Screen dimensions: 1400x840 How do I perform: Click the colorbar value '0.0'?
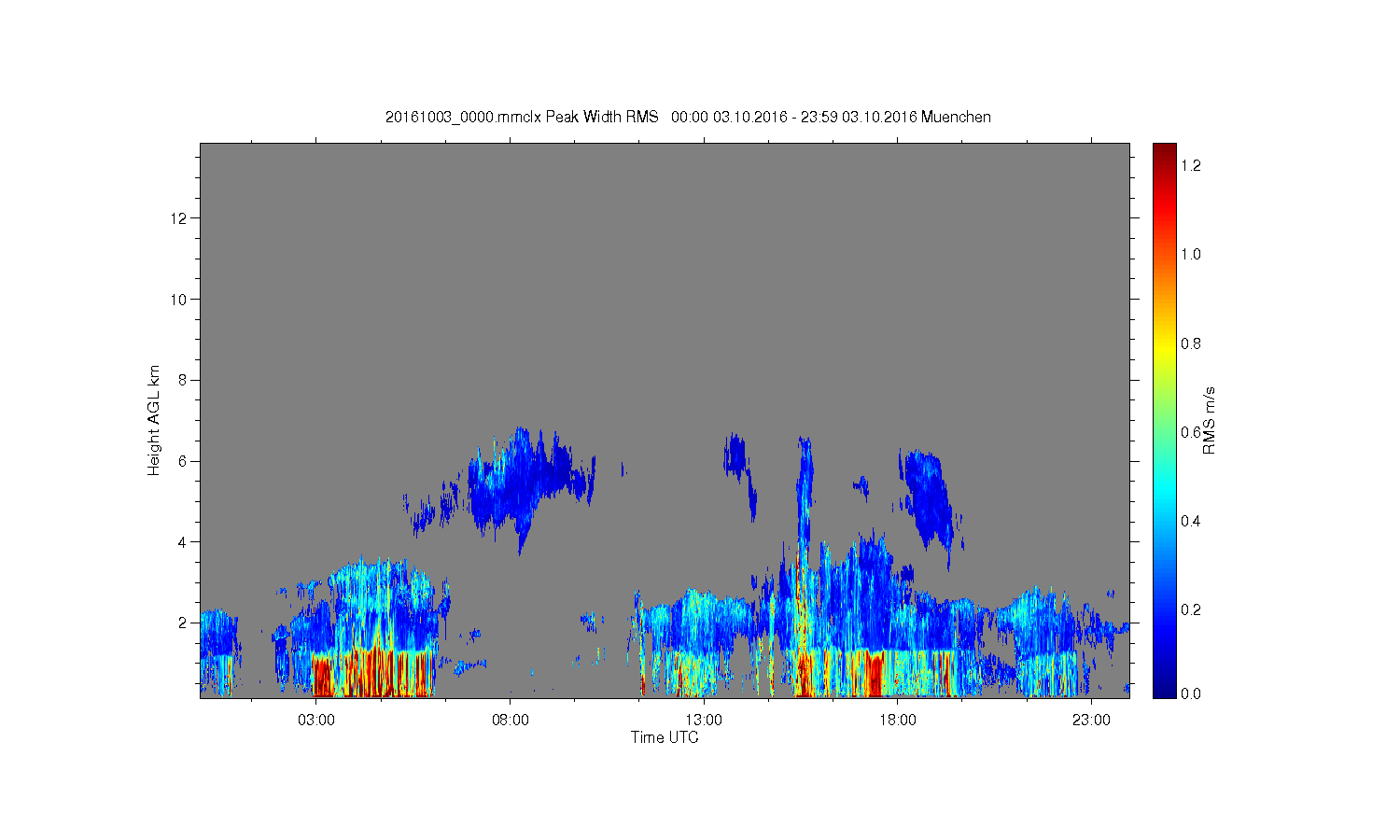[1190, 693]
